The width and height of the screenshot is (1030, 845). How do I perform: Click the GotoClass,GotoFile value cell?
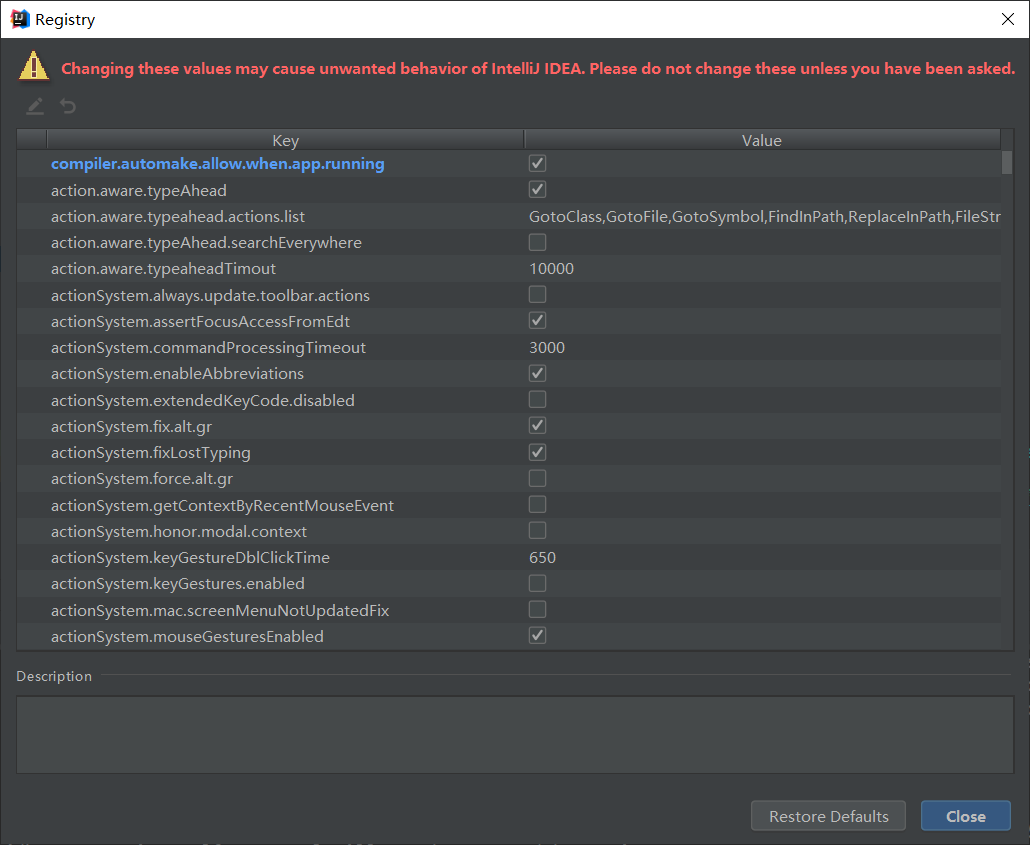(x=764, y=216)
